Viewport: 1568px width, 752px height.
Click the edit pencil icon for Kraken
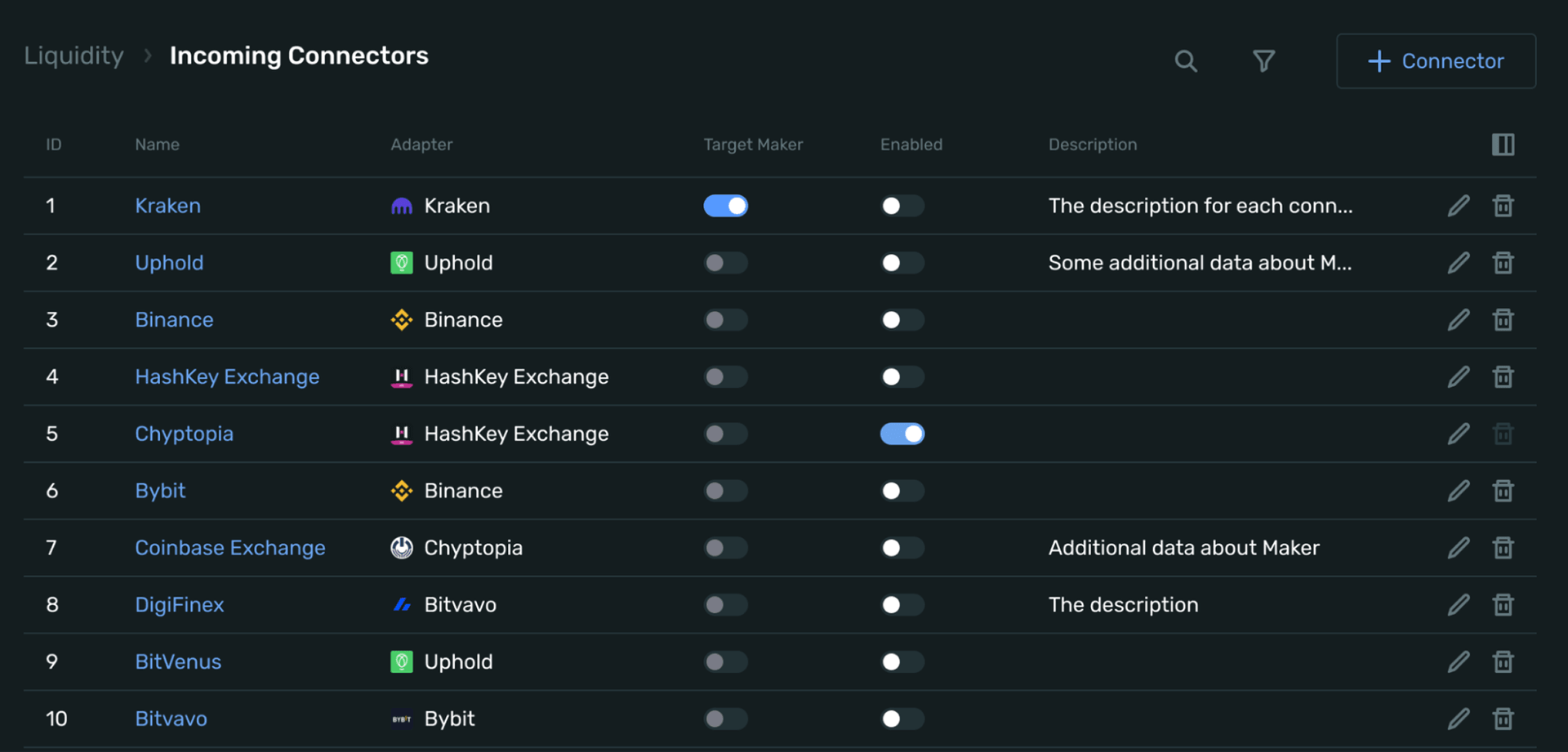tap(1459, 206)
